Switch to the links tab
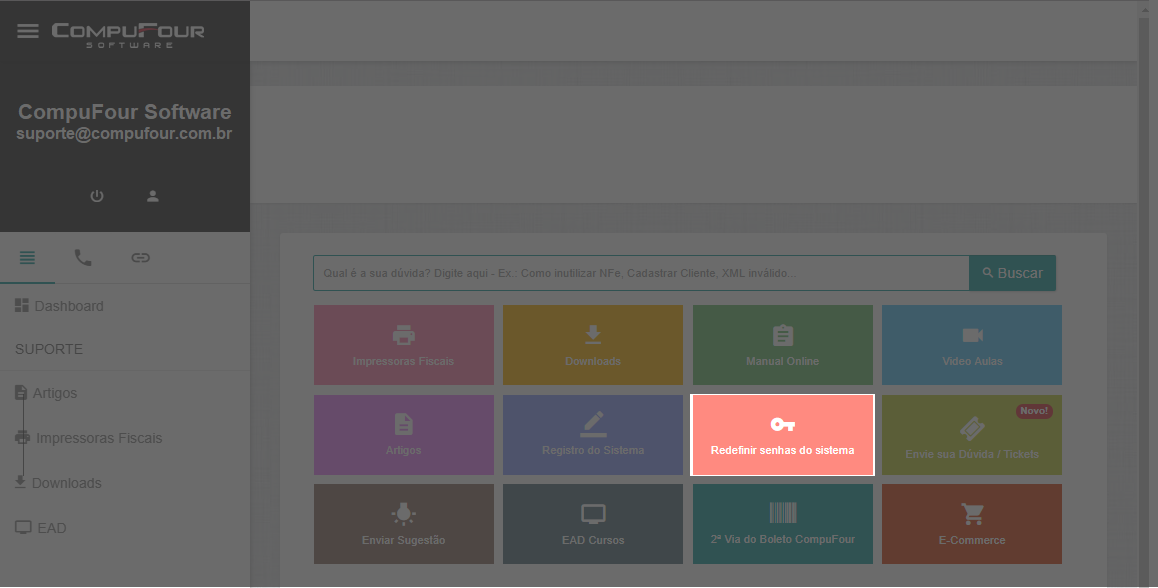1158x588 pixels. click(140, 258)
